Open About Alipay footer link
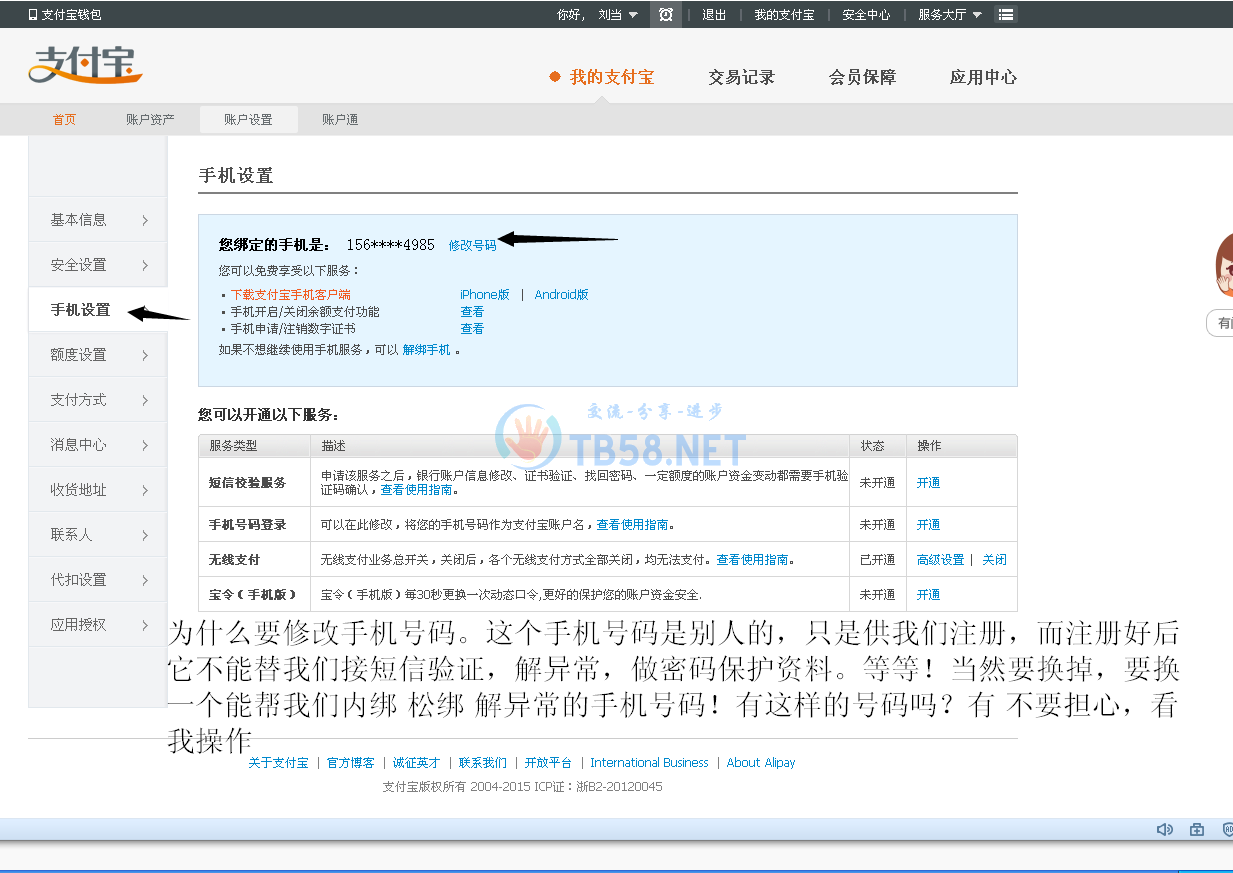1233x873 pixels. click(x=761, y=763)
